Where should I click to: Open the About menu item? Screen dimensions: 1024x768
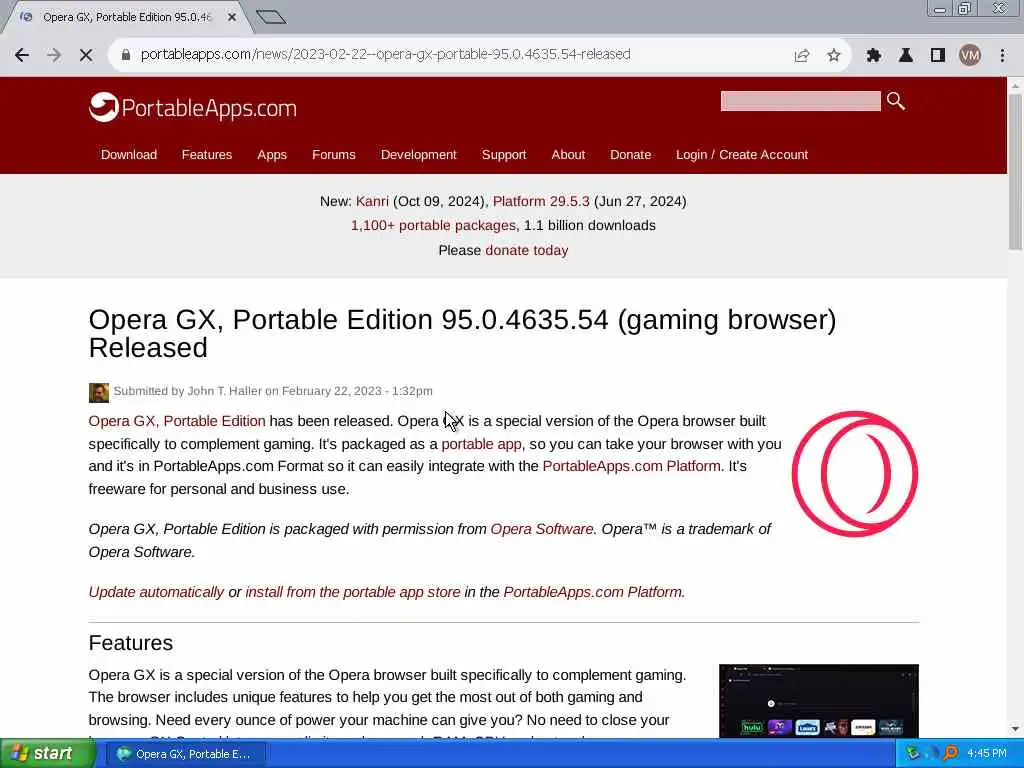[x=568, y=155]
